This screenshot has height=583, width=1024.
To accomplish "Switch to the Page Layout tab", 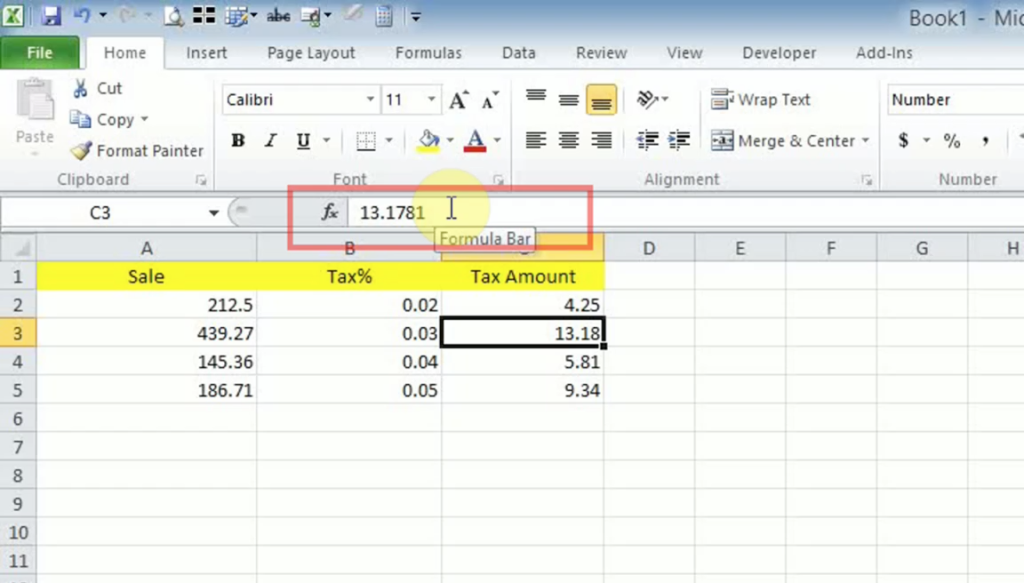I will (x=311, y=53).
